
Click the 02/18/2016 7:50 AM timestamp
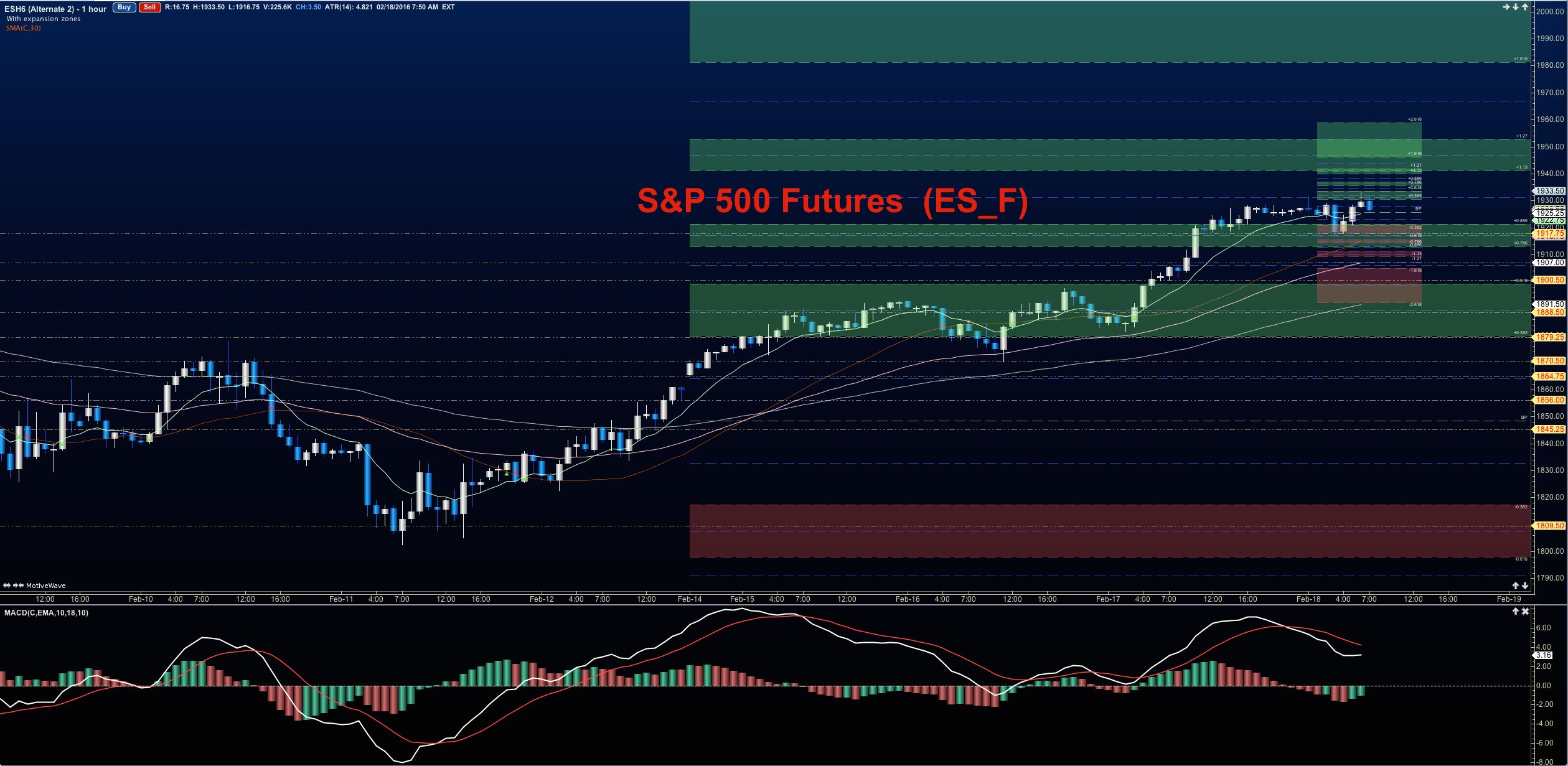pos(407,7)
